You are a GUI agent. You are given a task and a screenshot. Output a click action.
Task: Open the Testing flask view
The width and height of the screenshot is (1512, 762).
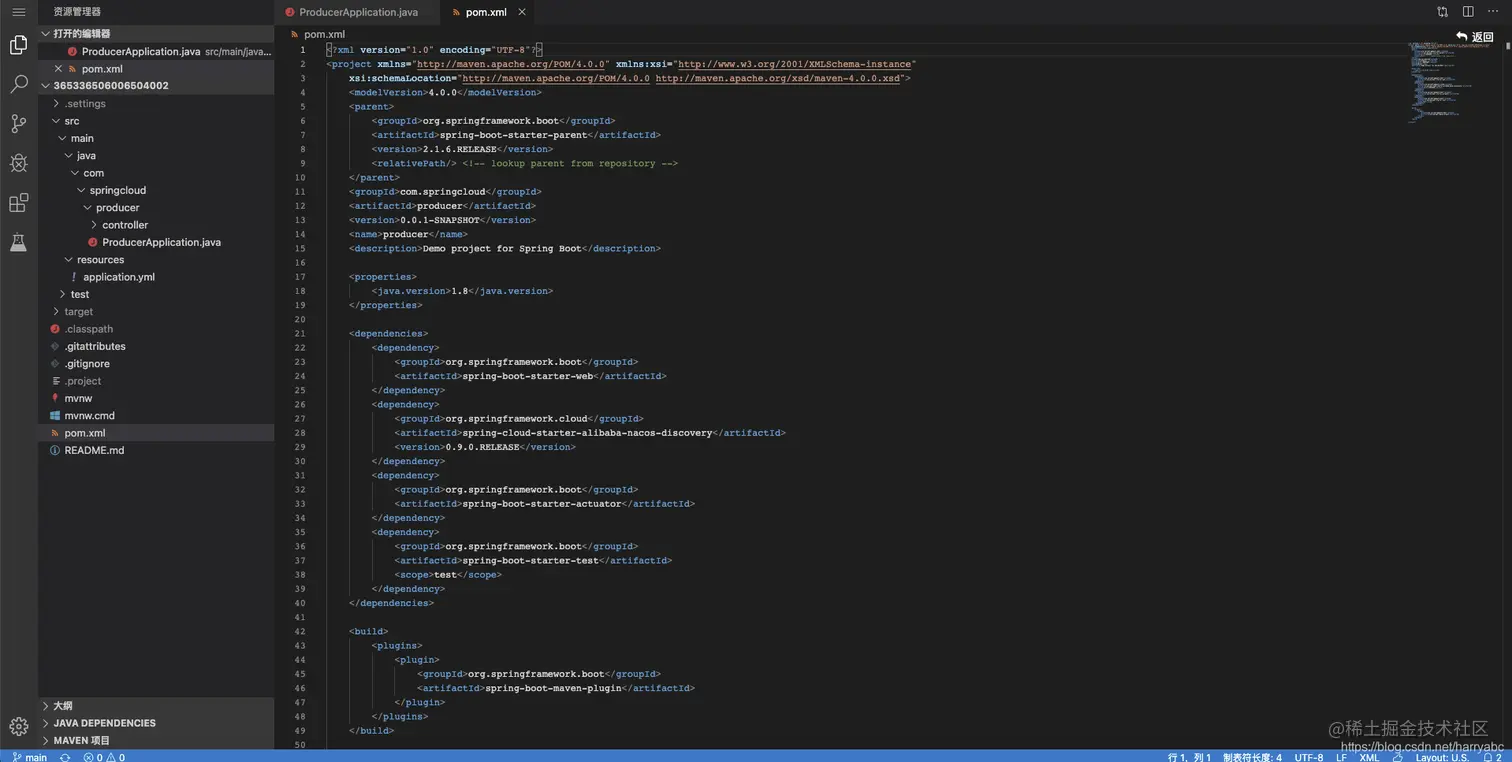[18, 242]
